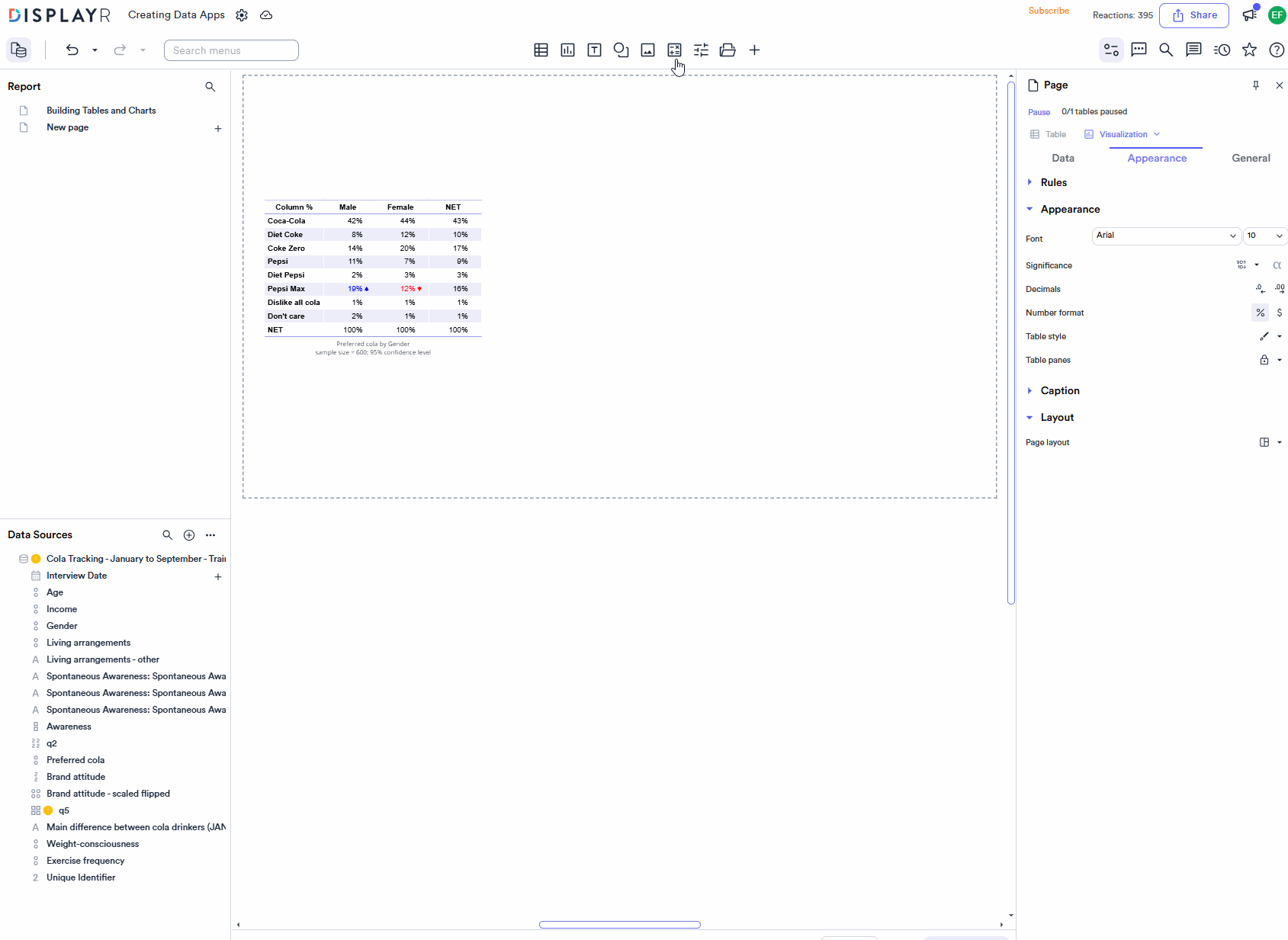Open the search icon in the top-right toolbar
The width and height of the screenshot is (1288, 940).
pyautogui.click(x=1166, y=50)
